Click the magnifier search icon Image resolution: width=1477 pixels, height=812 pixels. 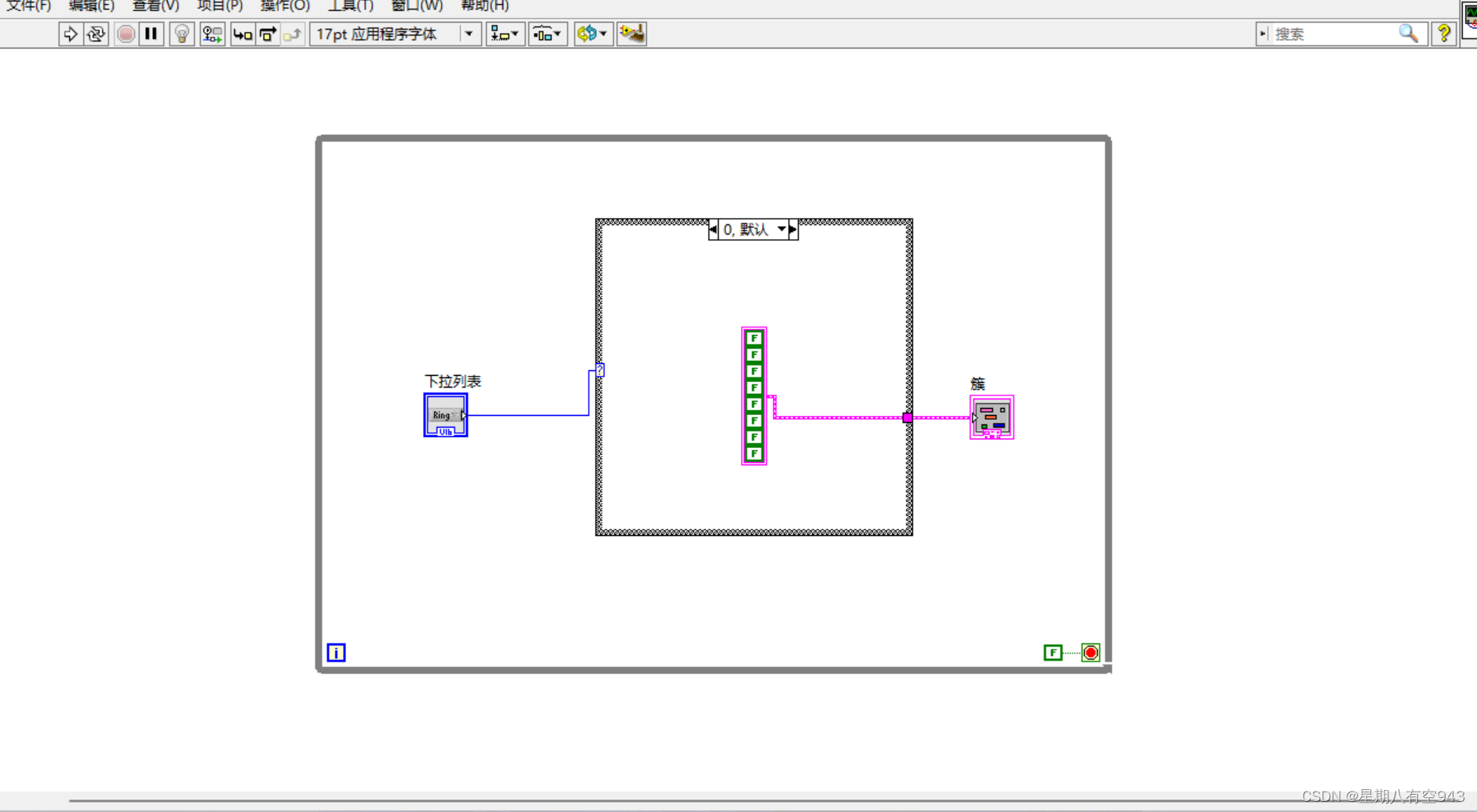[x=1409, y=34]
